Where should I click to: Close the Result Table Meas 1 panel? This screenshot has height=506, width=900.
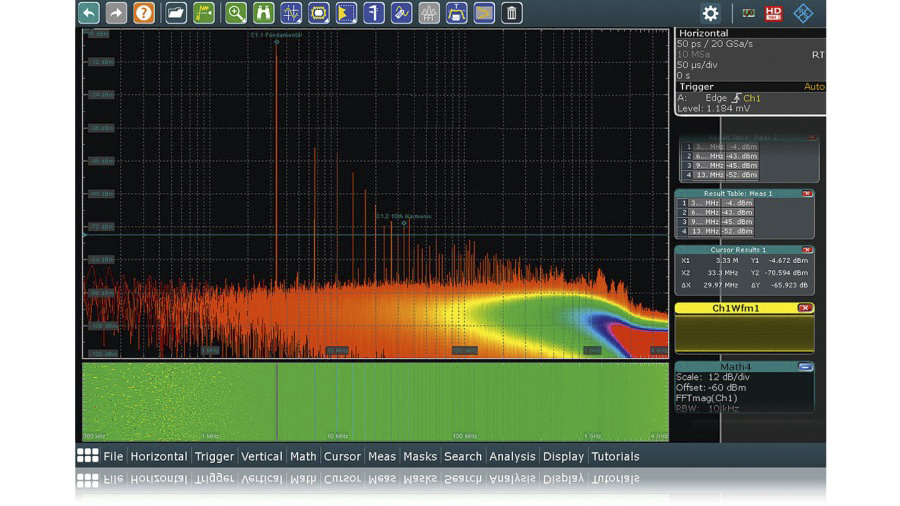[x=807, y=193]
